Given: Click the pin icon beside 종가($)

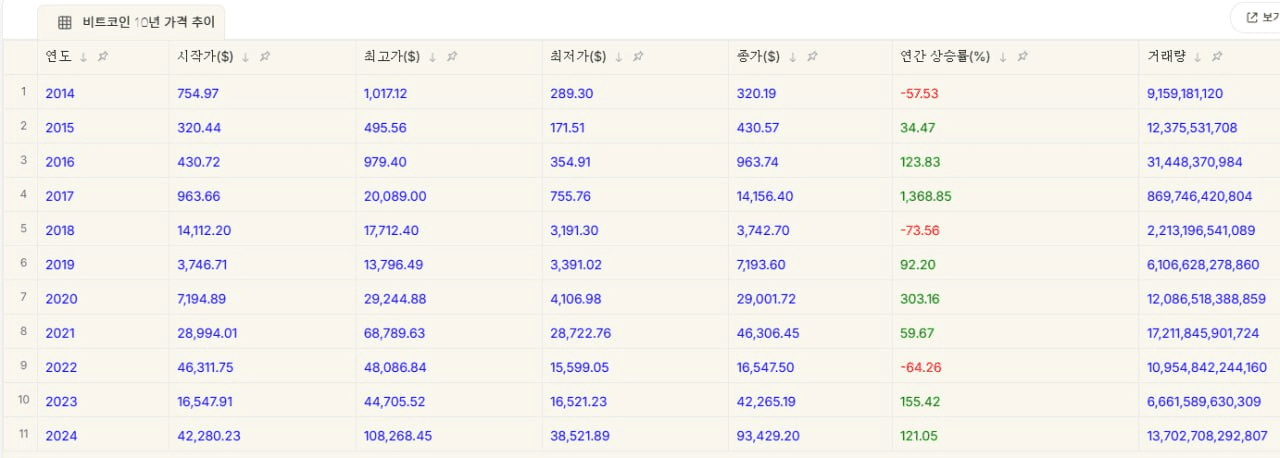Looking at the screenshot, I should 812,57.
